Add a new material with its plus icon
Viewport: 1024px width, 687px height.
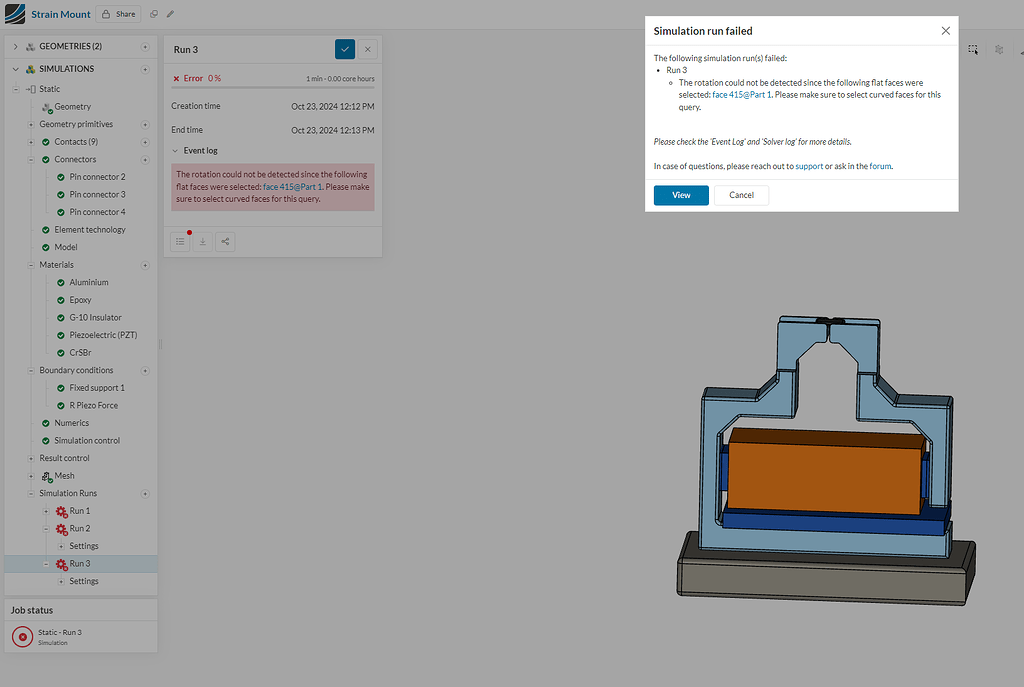[145, 264]
